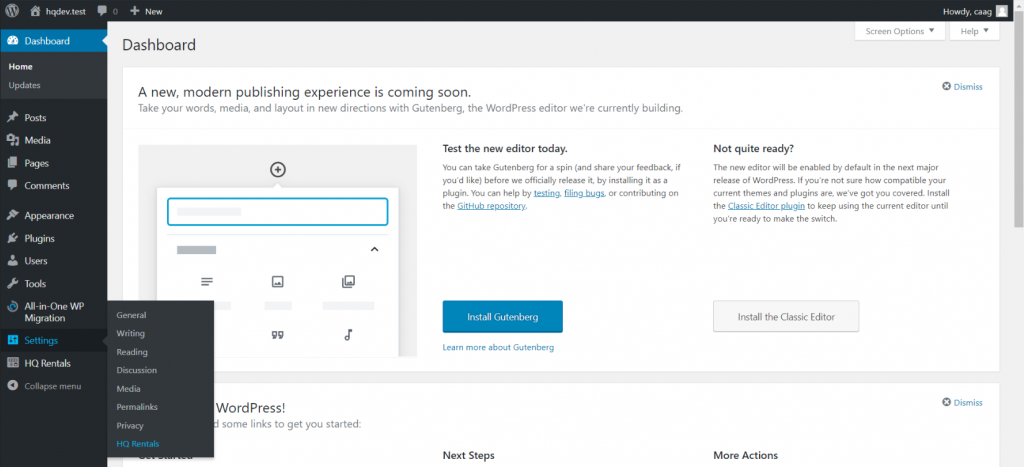Open Permalinks settings submenu item
The height and width of the screenshot is (467, 1024).
tap(137, 407)
